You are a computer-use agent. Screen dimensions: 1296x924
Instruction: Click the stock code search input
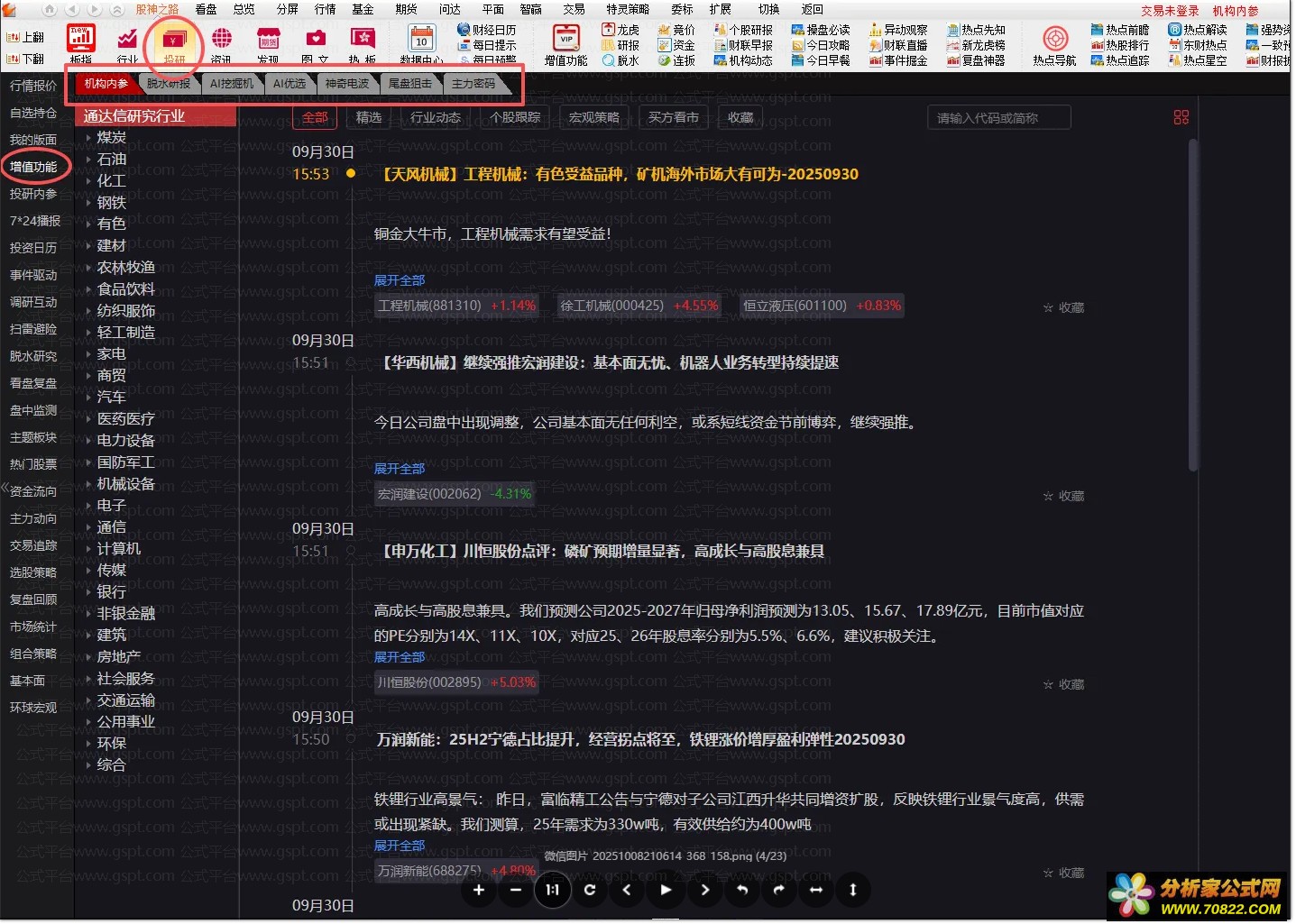[999, 118]
